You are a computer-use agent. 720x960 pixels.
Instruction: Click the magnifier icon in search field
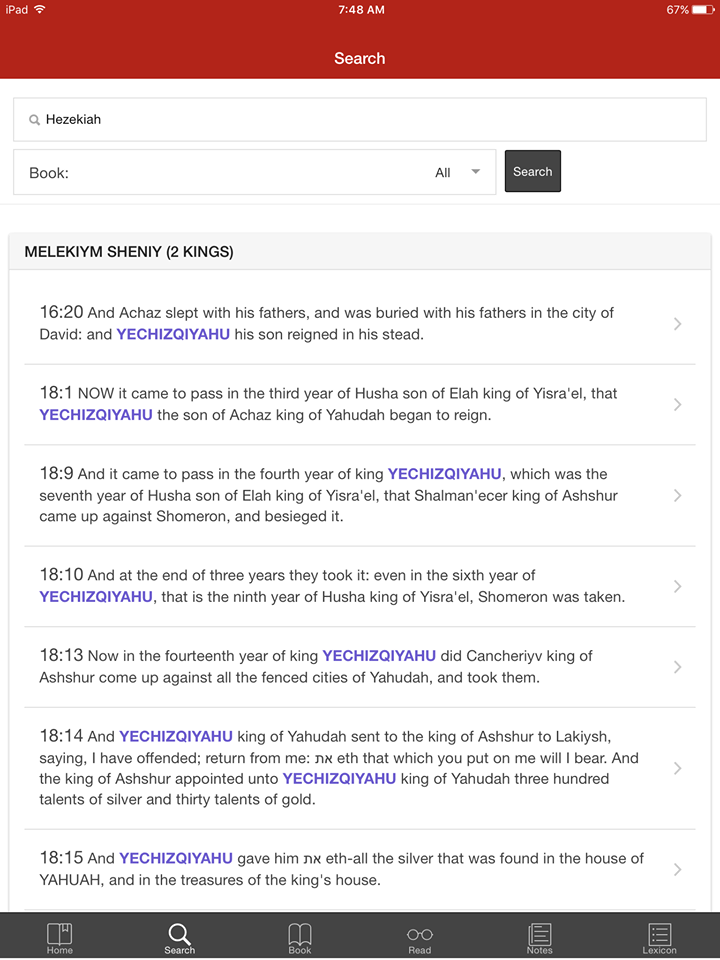[x=35, y=120]
